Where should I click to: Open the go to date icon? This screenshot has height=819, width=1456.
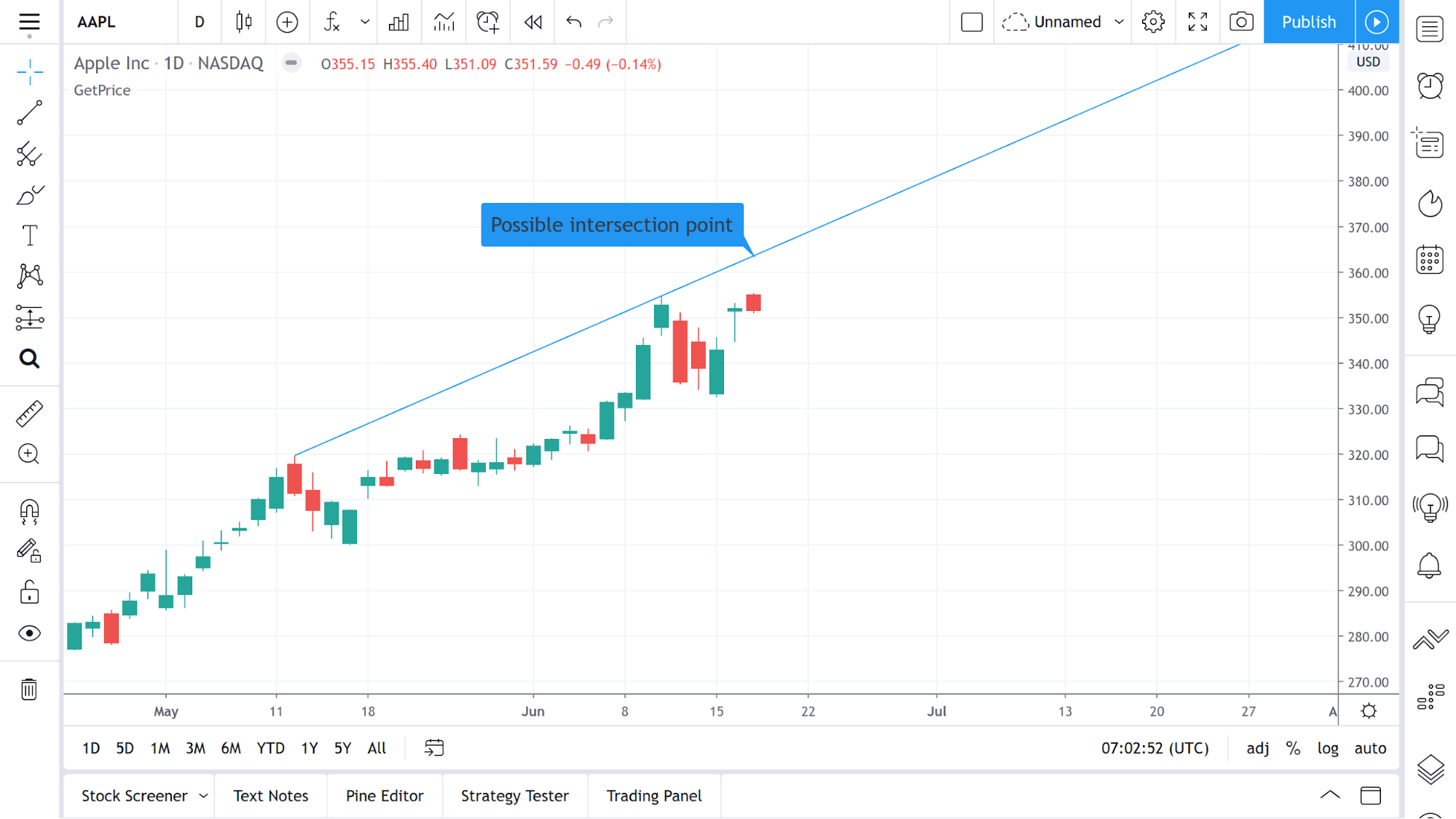[x=434, y=748]
